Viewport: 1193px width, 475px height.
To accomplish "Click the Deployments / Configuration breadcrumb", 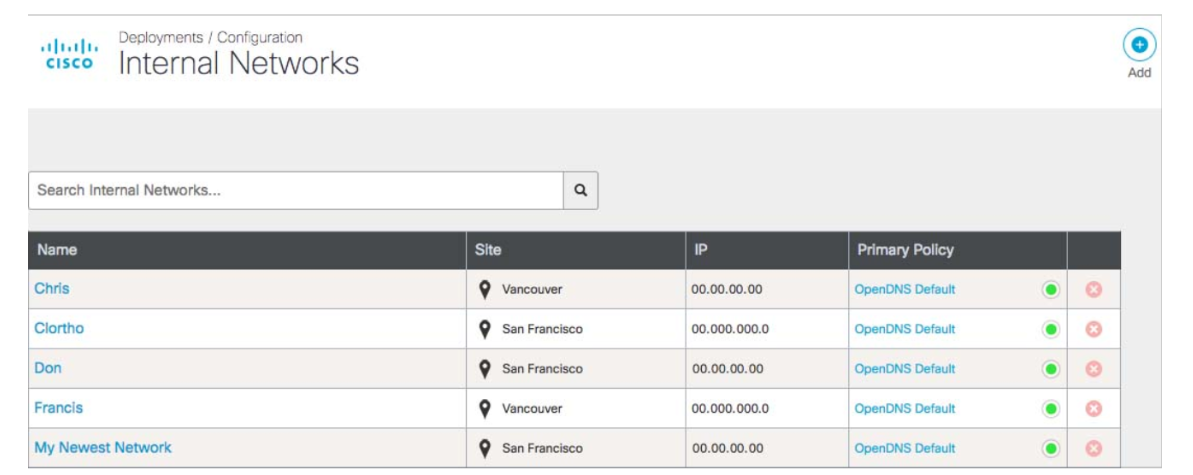I will click(211, 37).
